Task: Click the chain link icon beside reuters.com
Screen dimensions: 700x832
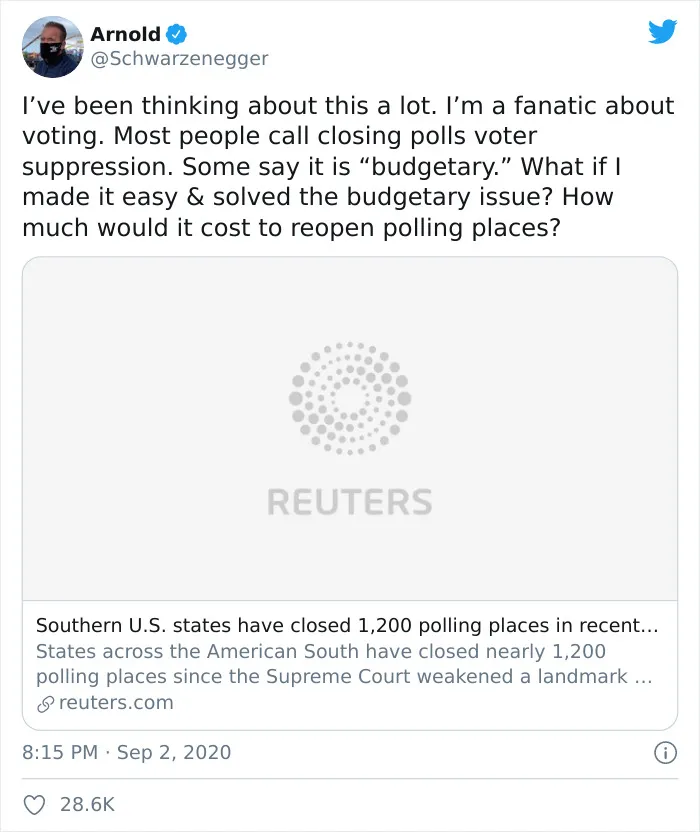Action: [46, 704]
